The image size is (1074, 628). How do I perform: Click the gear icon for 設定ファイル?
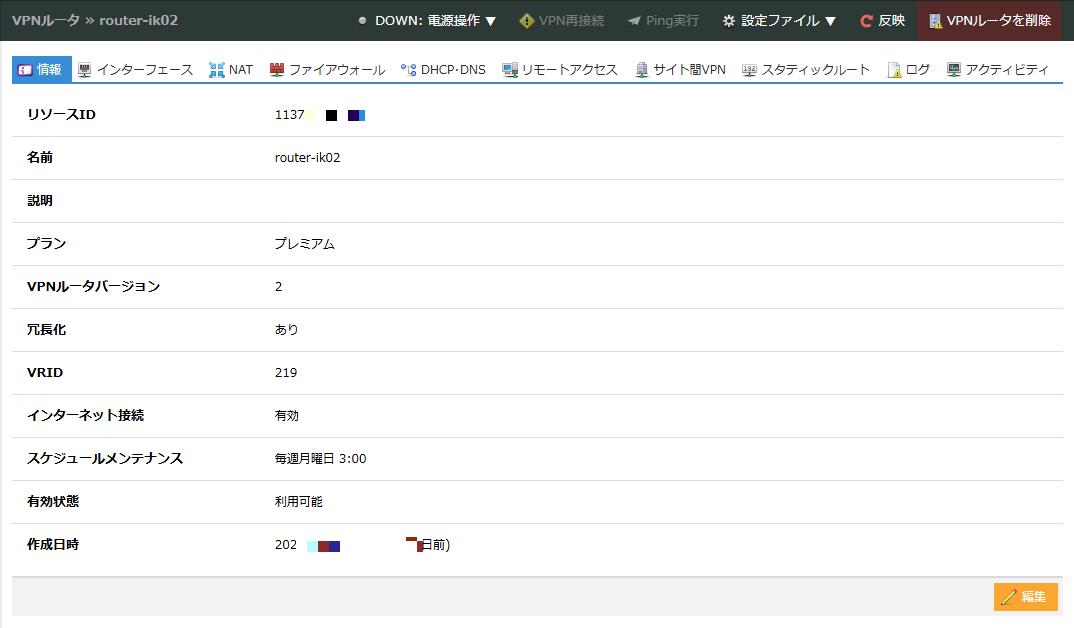729,21
